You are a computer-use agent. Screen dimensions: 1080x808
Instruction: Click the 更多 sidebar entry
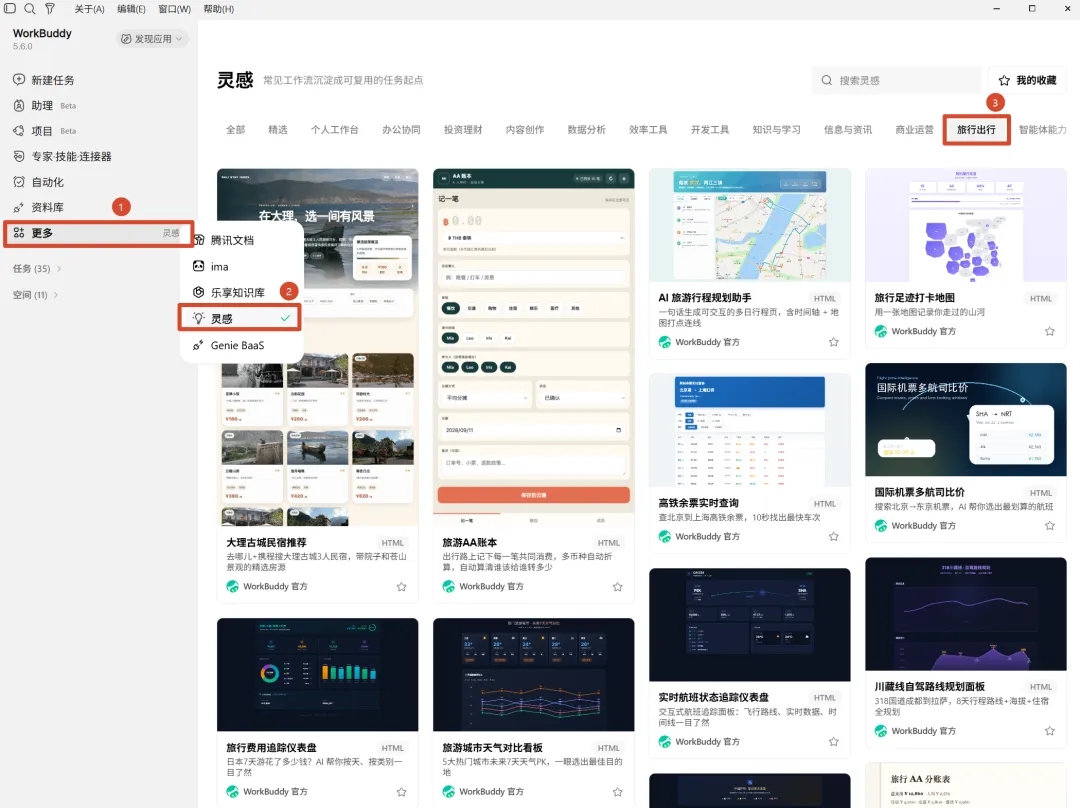tap(98, 233)
